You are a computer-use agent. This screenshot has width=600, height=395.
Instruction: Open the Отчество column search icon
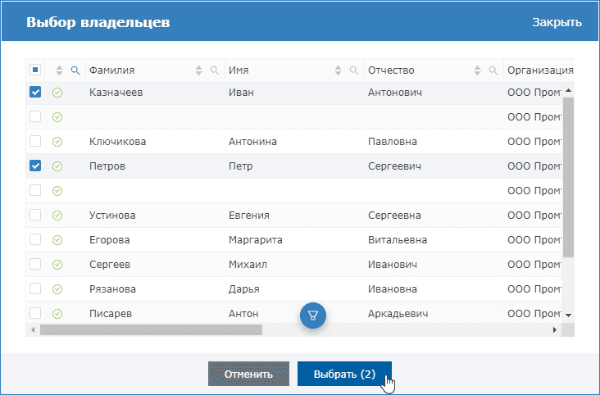tap(493, 70)
